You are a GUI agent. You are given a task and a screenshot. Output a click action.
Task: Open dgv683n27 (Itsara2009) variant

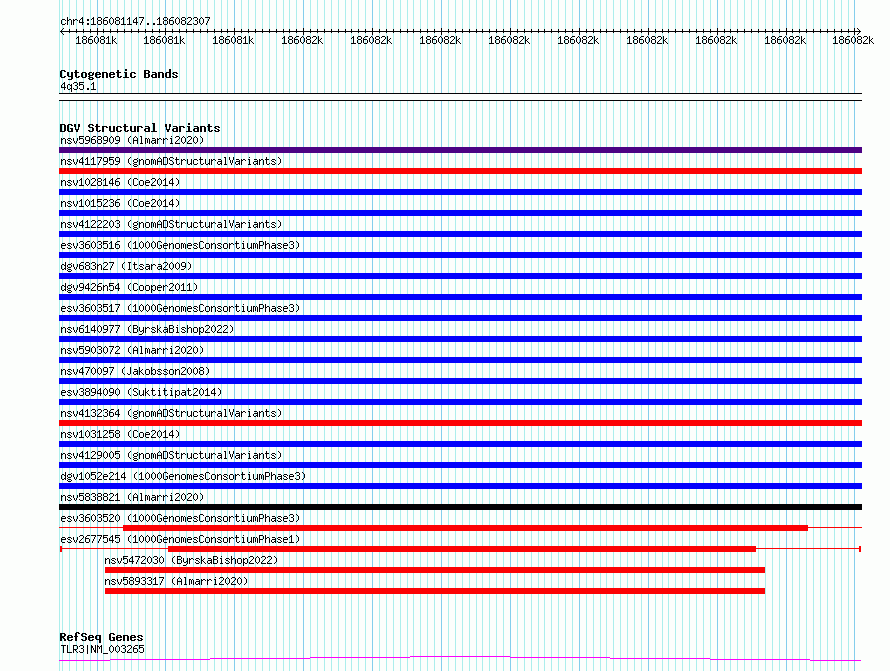click(x=126, y=266)
